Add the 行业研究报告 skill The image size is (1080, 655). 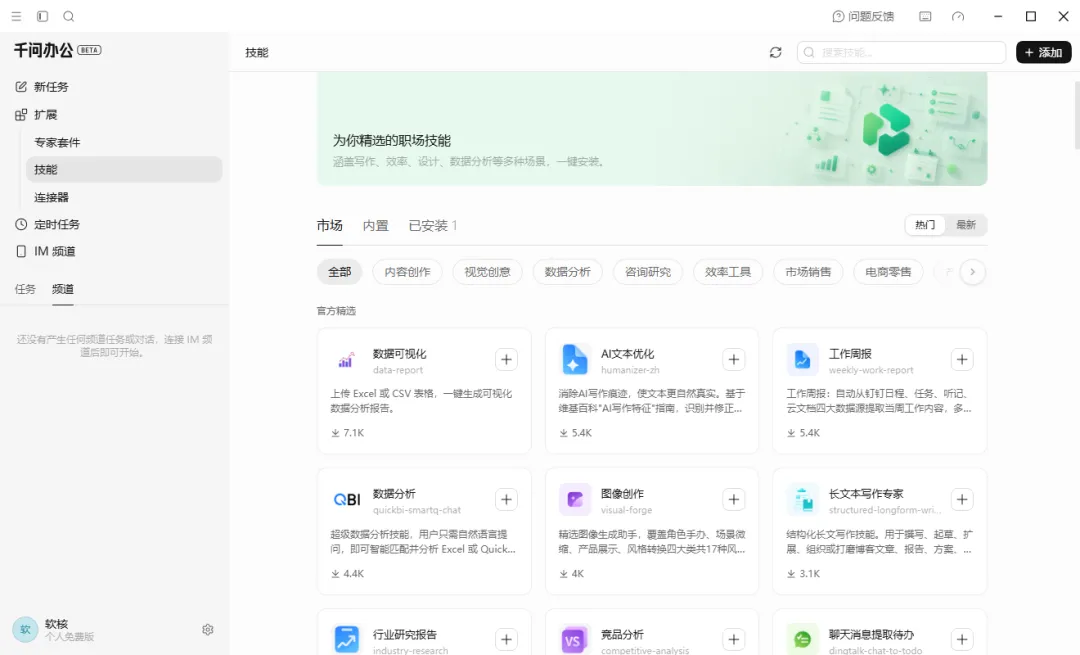tap(506, 640)
